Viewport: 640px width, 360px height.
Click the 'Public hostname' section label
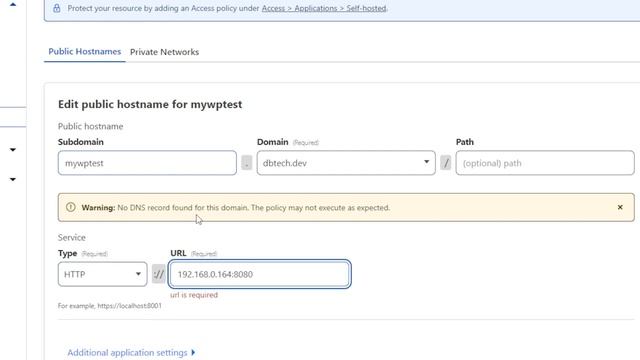(90, 126)
